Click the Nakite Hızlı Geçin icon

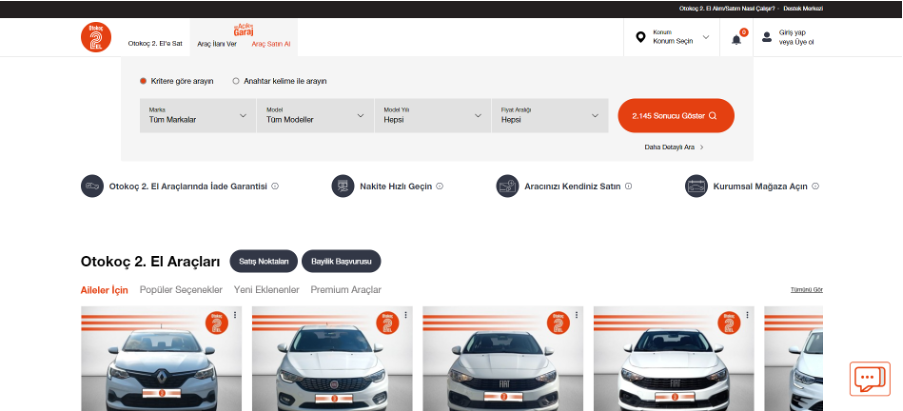[342, 186]
